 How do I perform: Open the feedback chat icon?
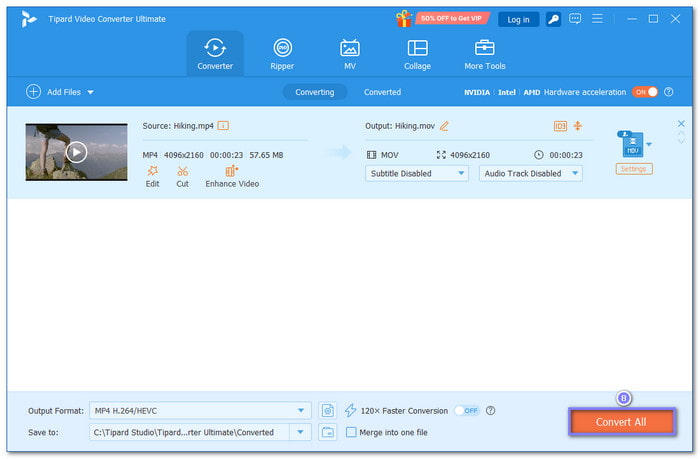pos(575,19)
